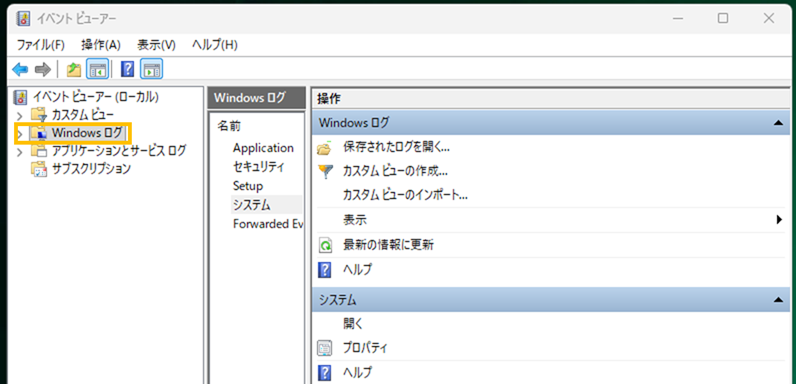
Task: Click the アプリケーションとサービス ログ folder icon
Action: (39, 150)
